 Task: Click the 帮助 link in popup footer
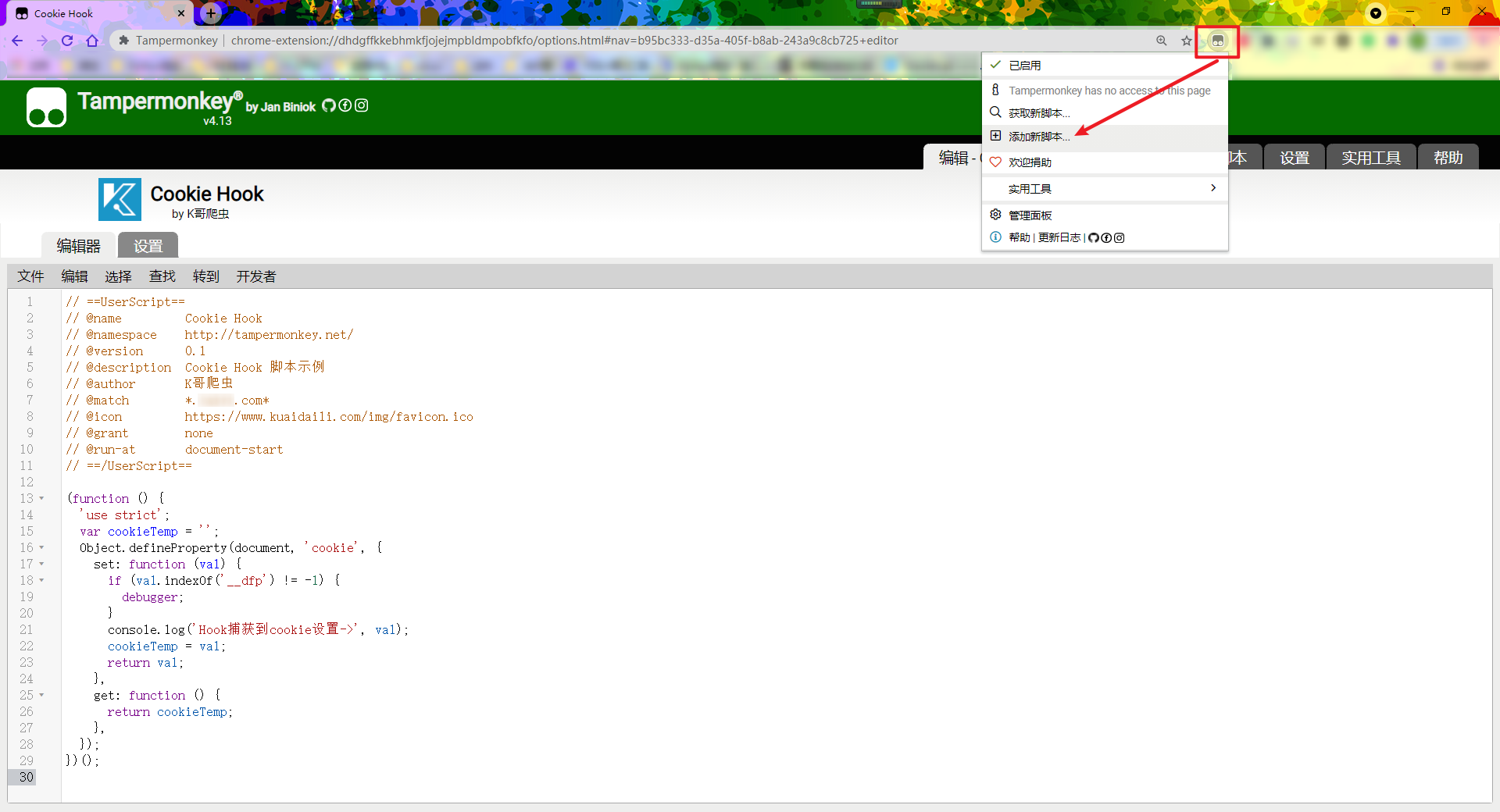point(1020,237)
